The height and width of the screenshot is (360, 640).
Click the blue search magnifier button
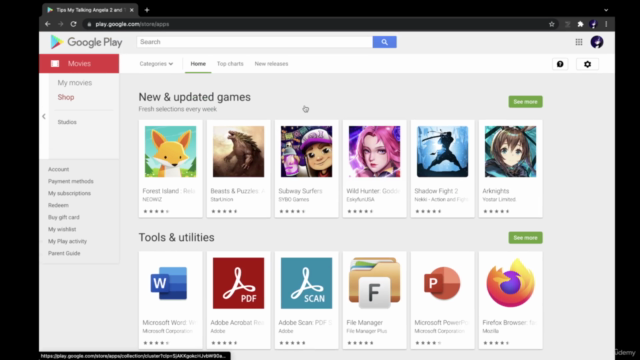coord(384,42)
